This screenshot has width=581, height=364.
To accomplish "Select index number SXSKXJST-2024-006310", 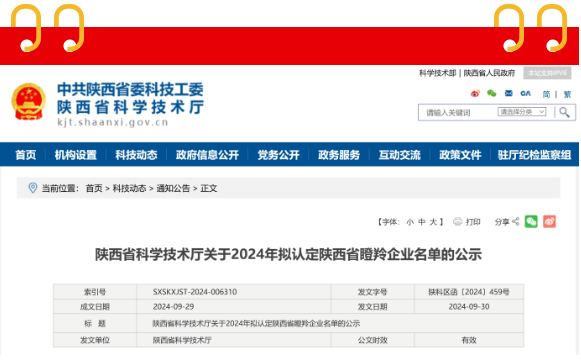I will (x=195, y=292).
